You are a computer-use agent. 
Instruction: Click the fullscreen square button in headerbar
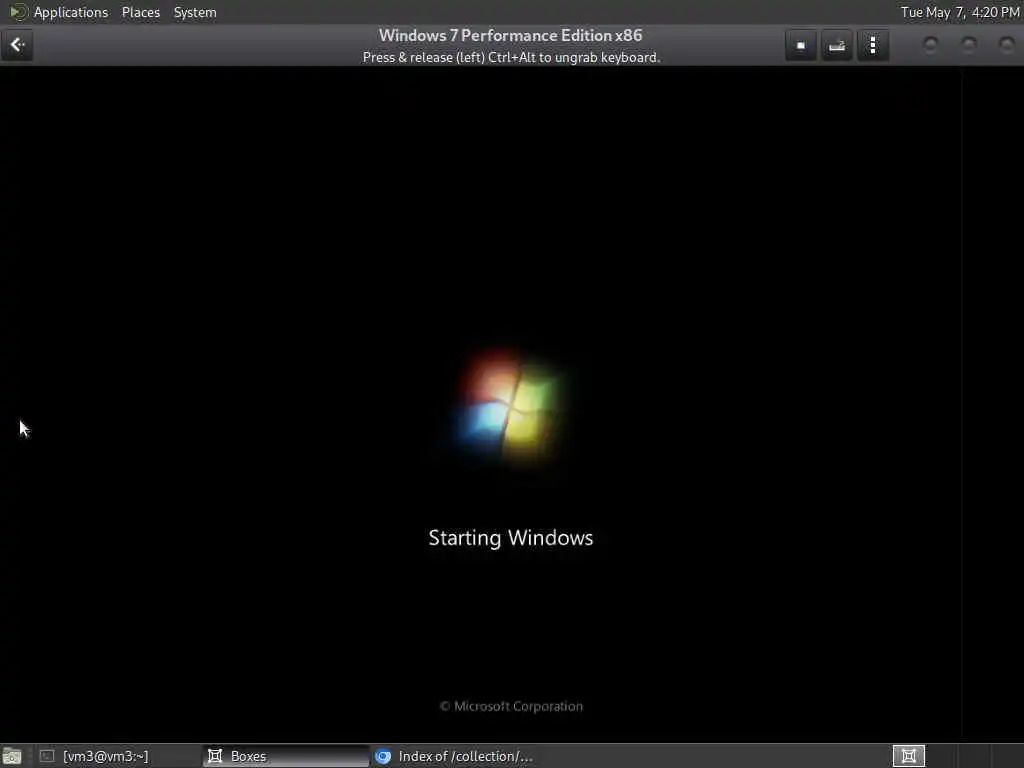pos(801,45)
